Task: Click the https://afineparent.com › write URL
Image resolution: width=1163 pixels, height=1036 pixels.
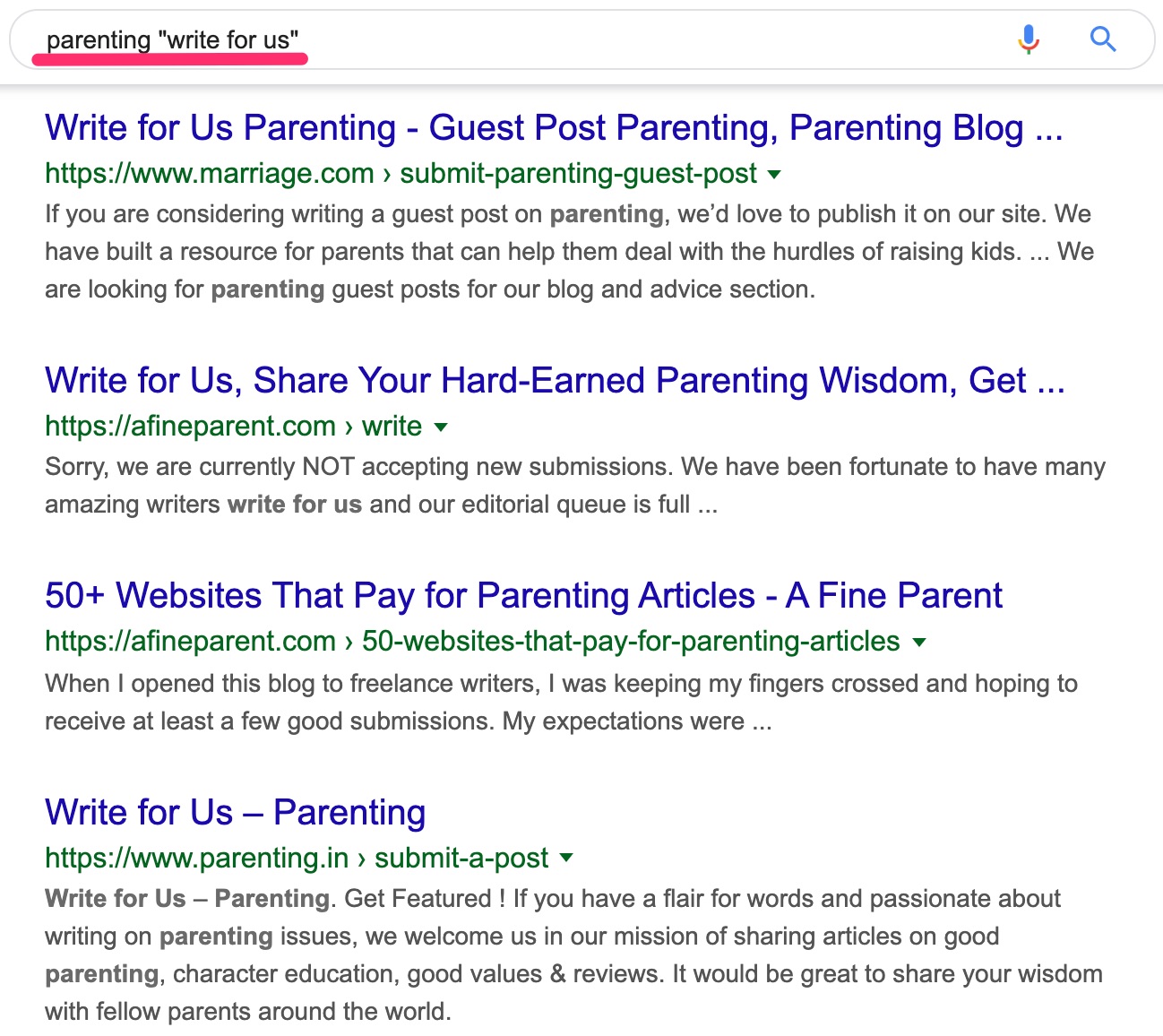Action: [x=233, y=426]
